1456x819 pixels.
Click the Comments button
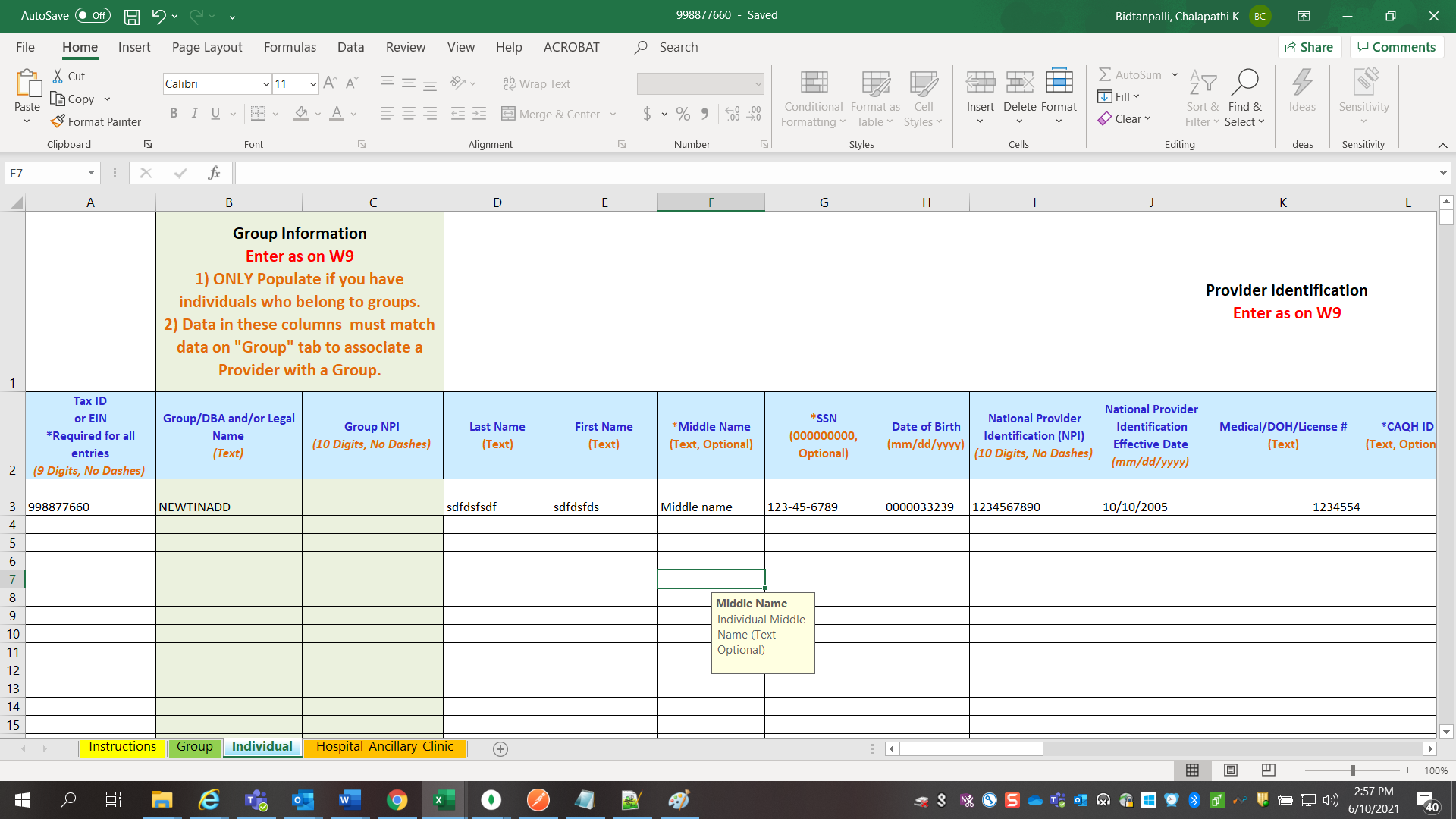[1396, 47]
